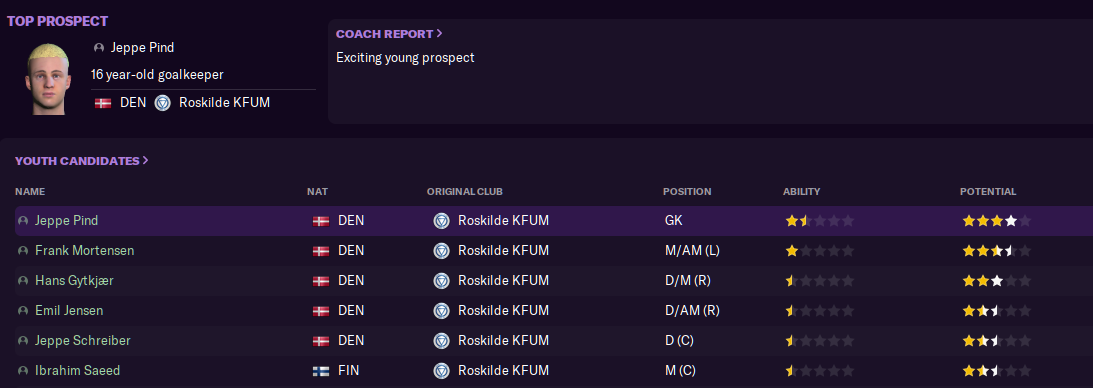
Task: Click the Finland flag in Ibrahim Saeed's row
Action: pyautogui.click(x=321, y=371)
